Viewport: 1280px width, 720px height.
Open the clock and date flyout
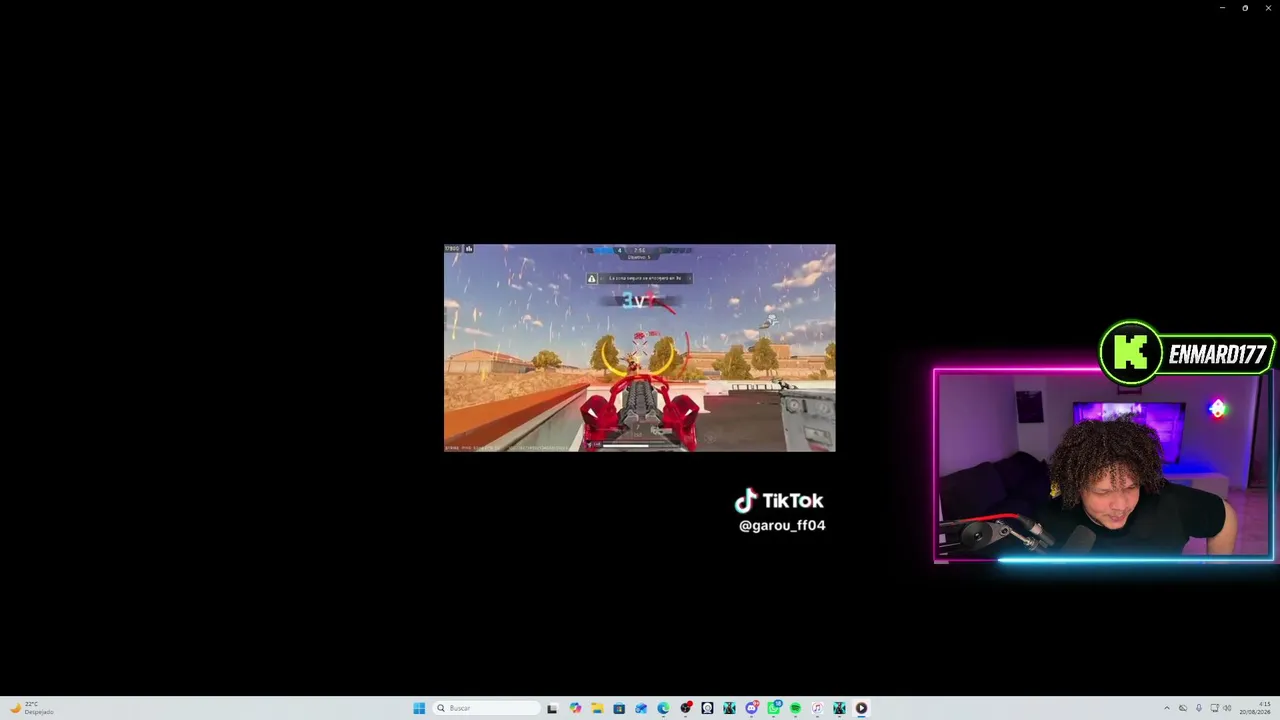click(x=1255, y=708)
